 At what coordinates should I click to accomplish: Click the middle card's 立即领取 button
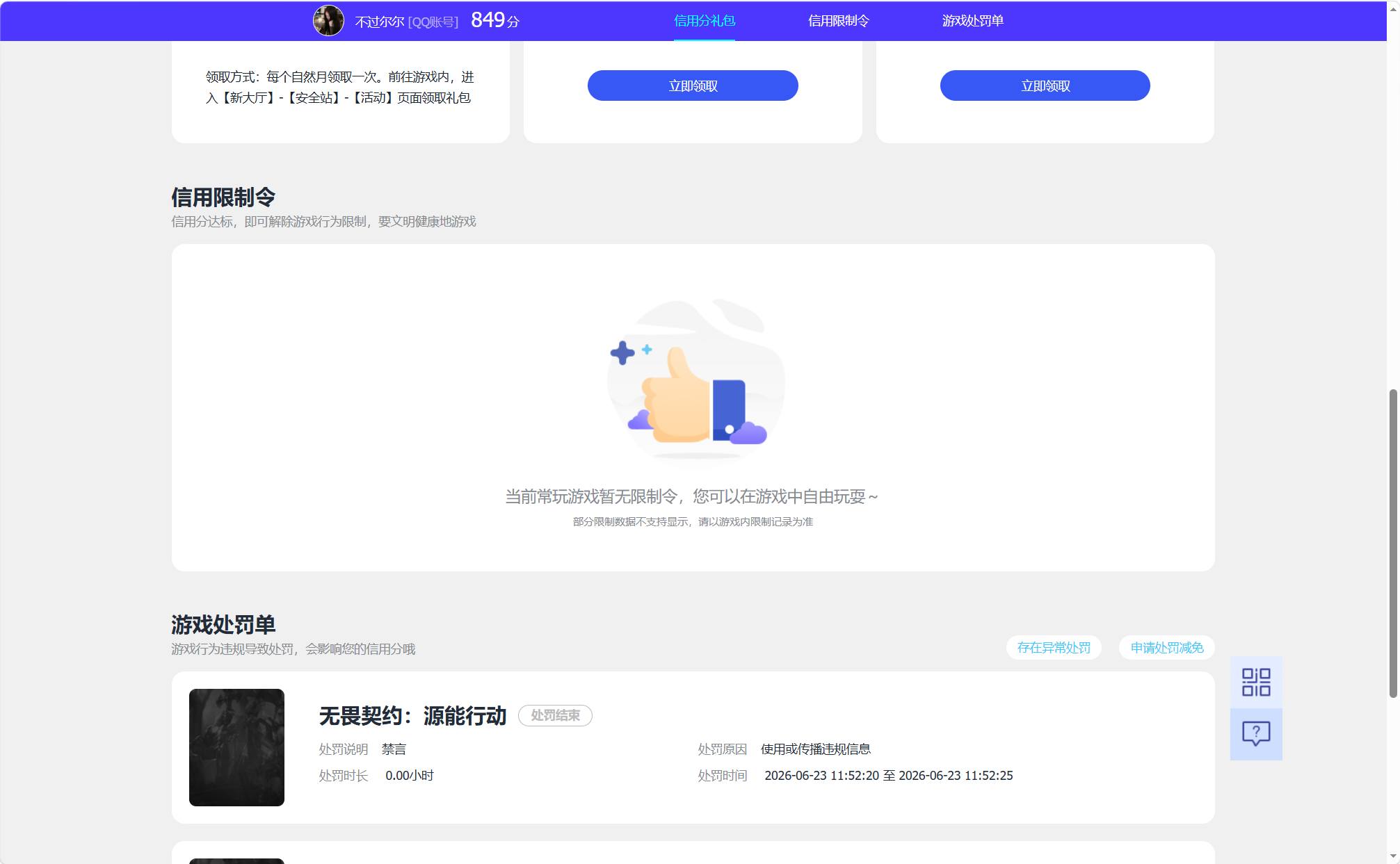693,85
